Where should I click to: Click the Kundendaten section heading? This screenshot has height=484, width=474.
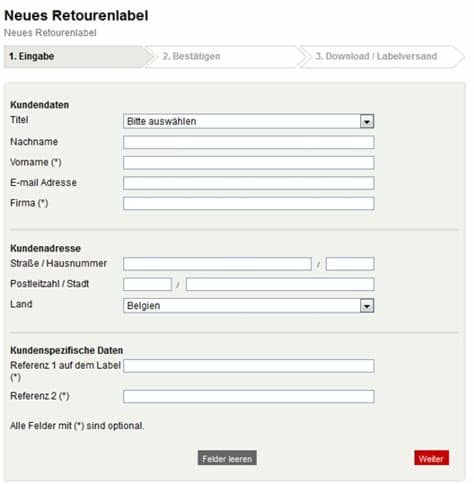tap(39, 105)
